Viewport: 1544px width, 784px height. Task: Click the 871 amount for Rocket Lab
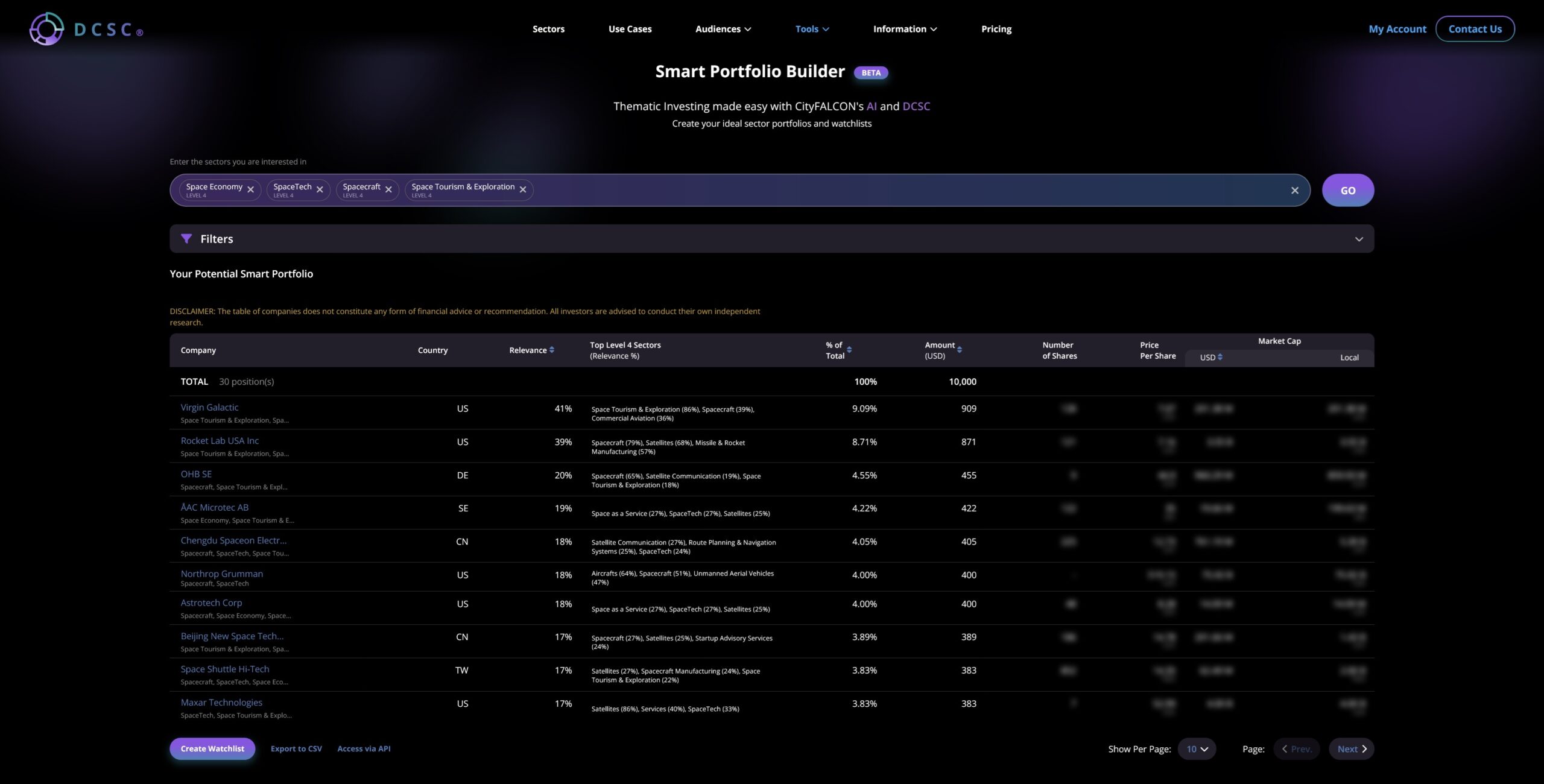click(969, 442)
